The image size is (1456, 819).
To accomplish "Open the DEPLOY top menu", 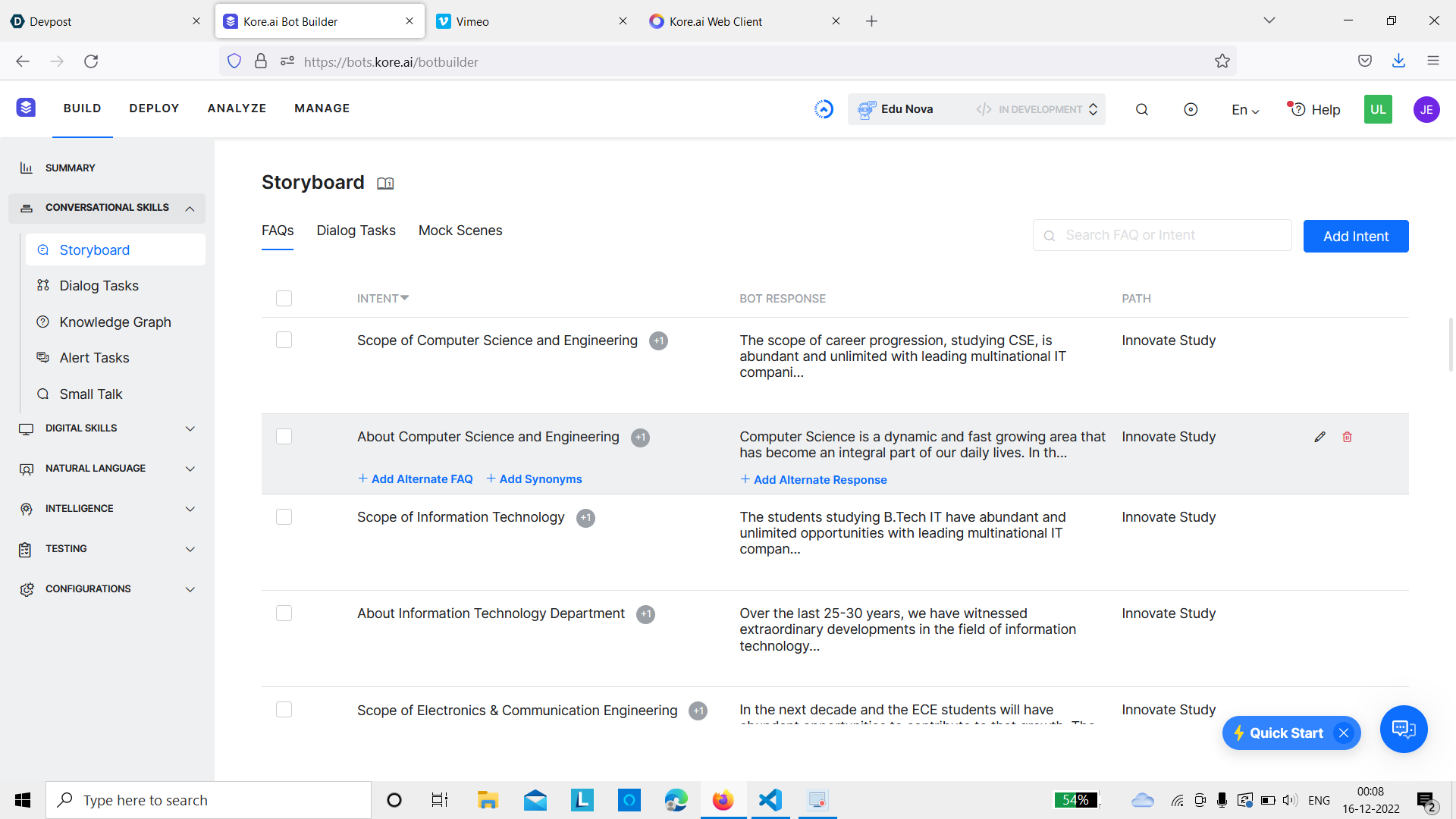I will click(154, 108).
